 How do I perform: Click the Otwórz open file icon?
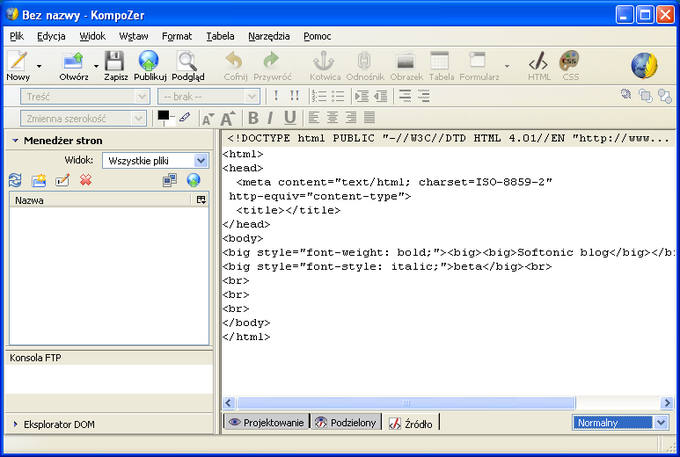click(x=73, y=61)
